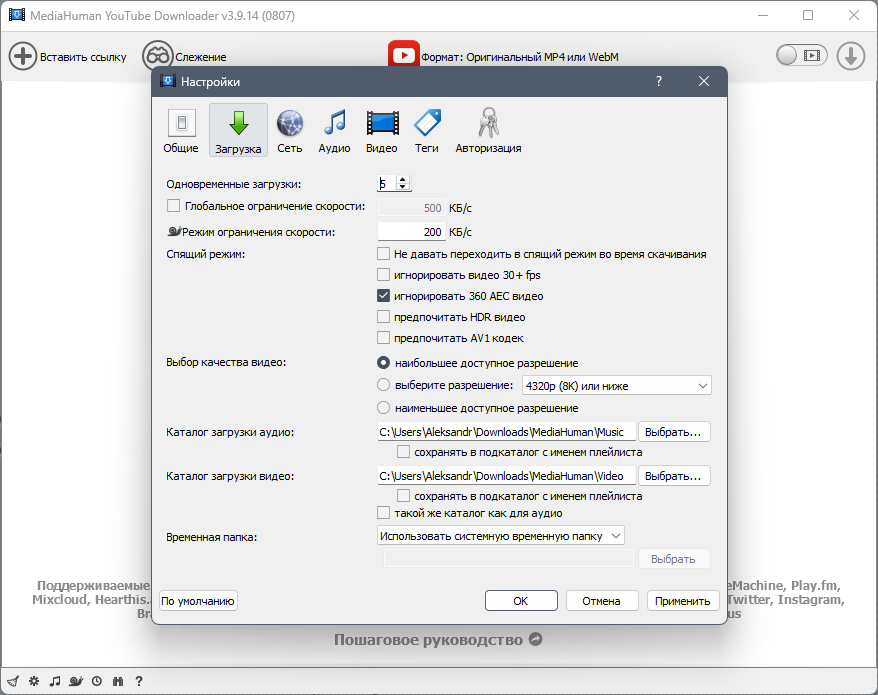The height and width of the screenshot is (695, 878).
Task: Click the question mark help icon in status bar
Action: (139, 681)
